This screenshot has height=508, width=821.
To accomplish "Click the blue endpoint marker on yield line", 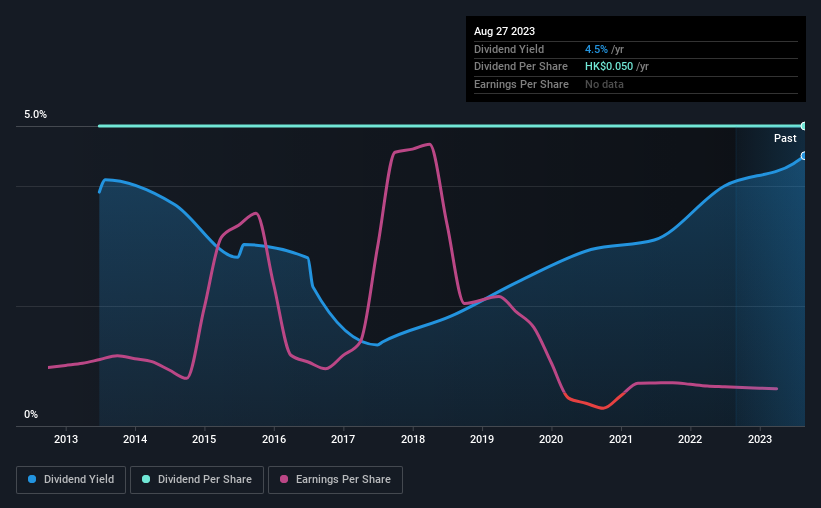I will click(803, 156).
